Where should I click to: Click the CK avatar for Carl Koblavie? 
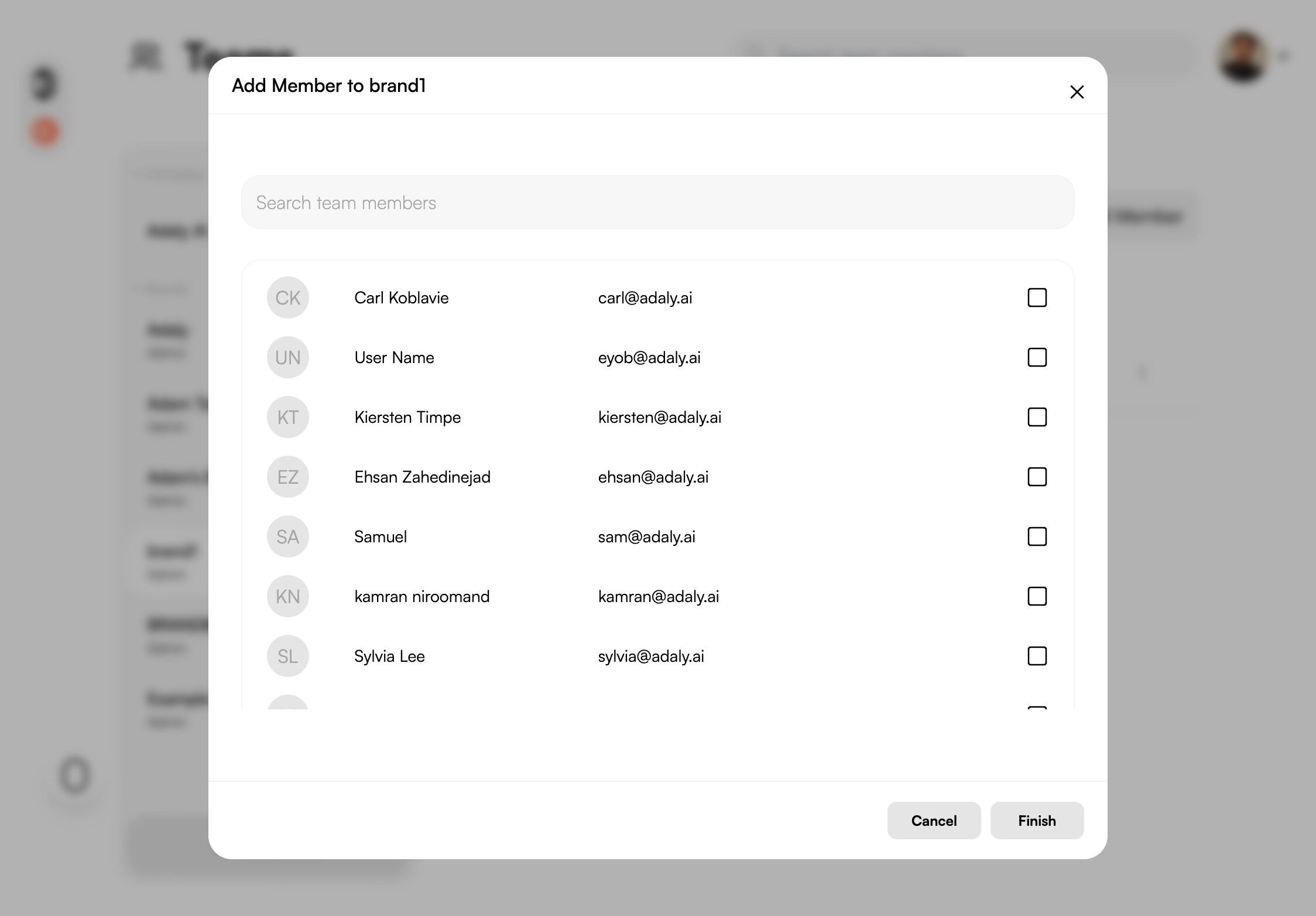coord(287,298)
